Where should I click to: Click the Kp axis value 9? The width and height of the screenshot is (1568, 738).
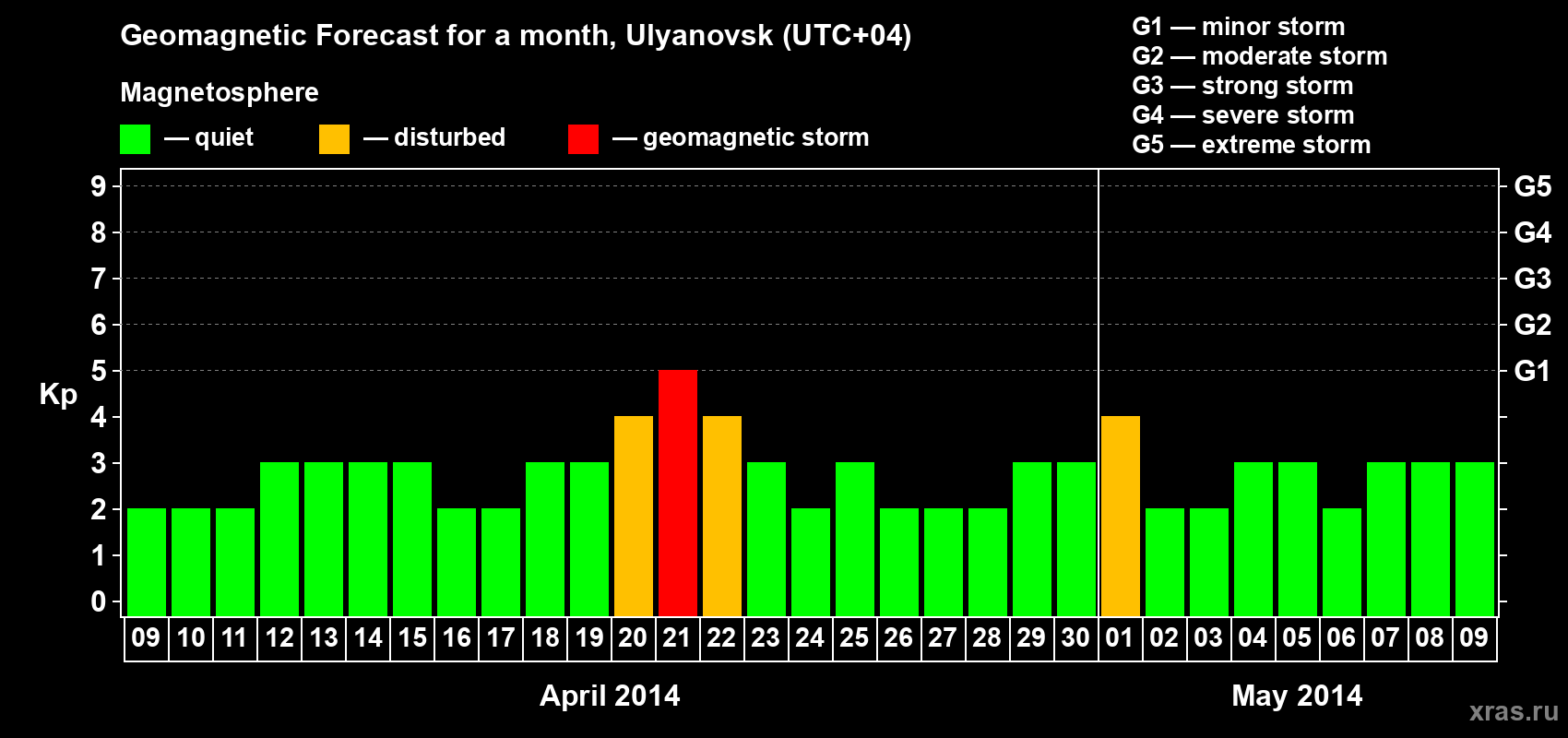coord(99,186)
